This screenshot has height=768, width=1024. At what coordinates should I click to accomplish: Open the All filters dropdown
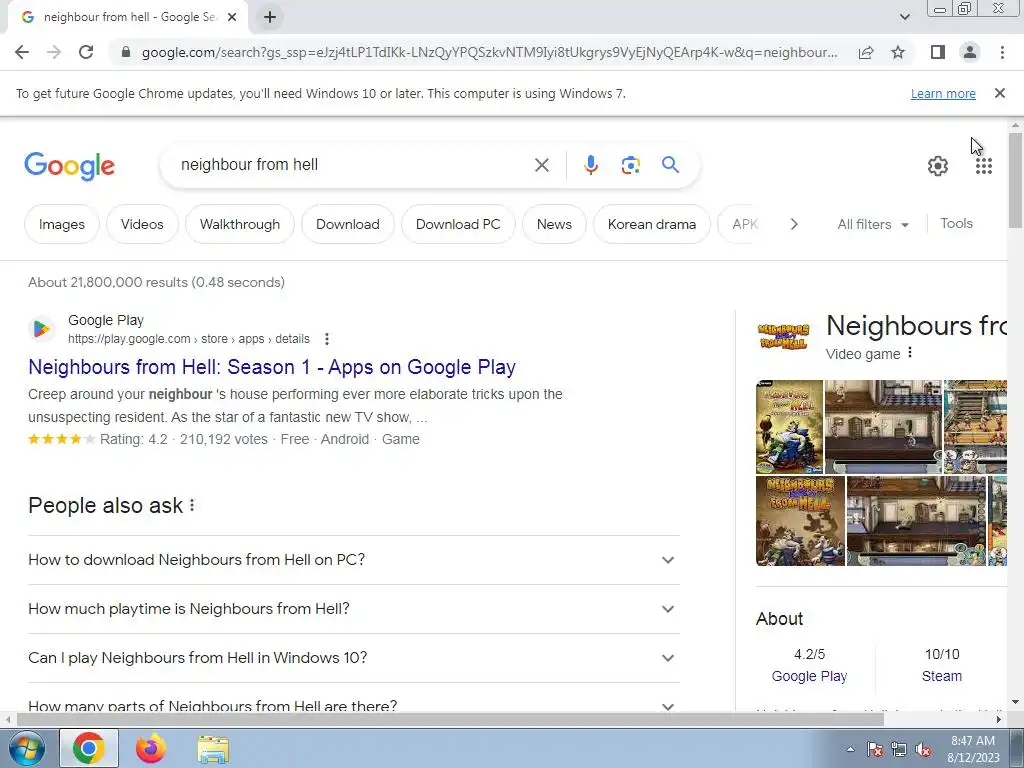tap(872, 224)
